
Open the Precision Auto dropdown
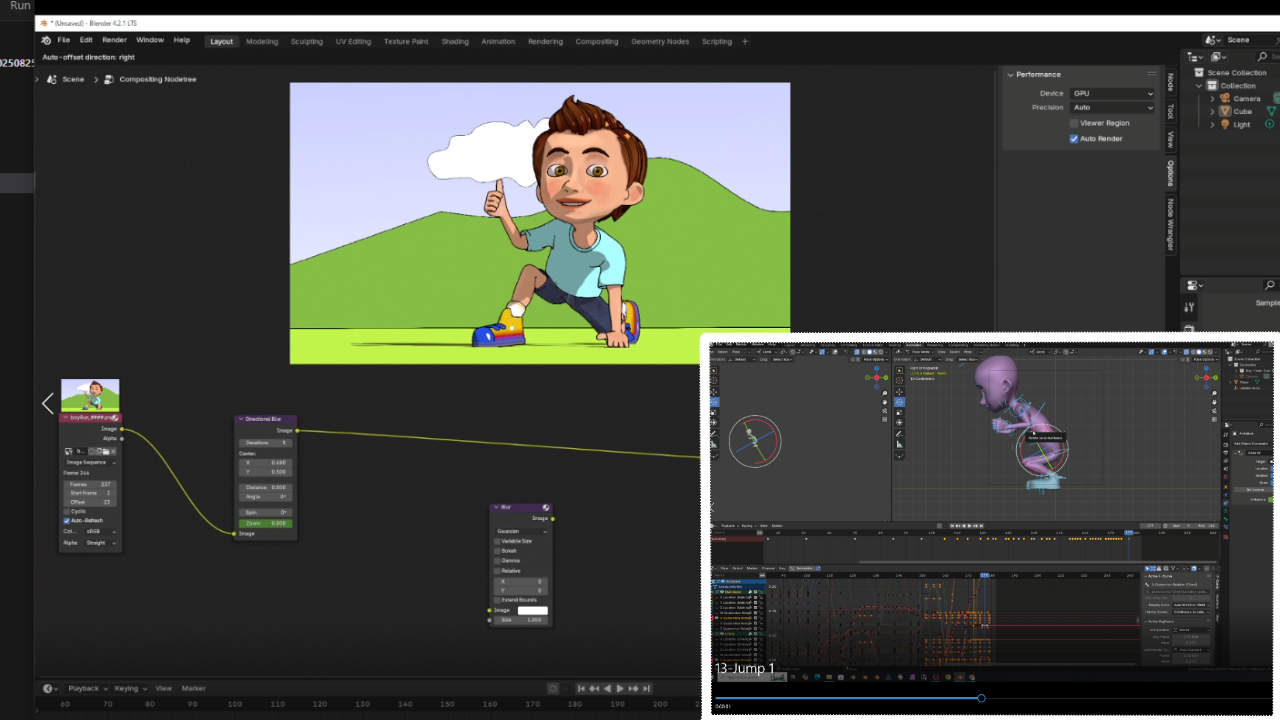pos(1112,107)
